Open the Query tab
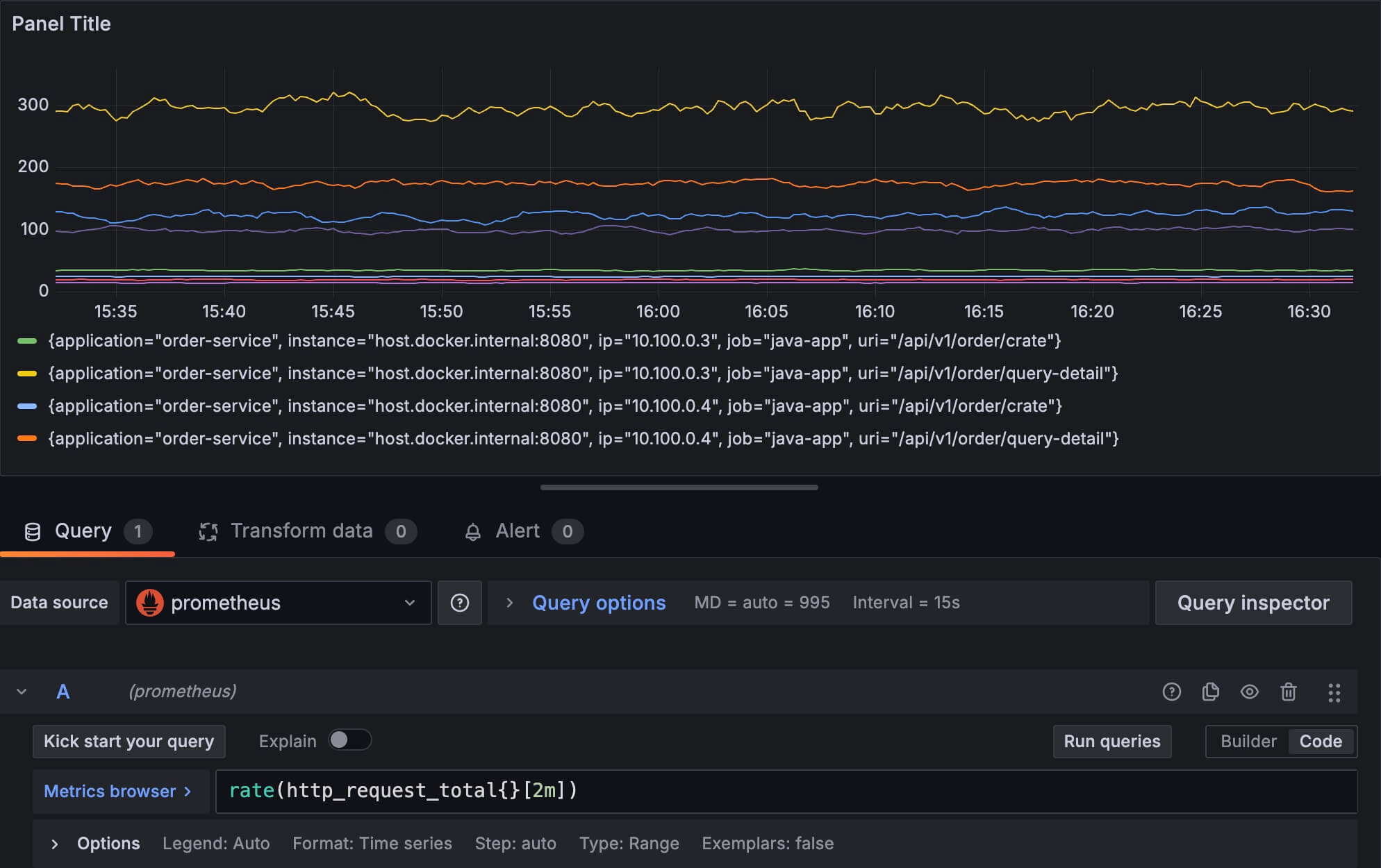The height and width of the screenshot is (868, 1381). click(83, 531)
